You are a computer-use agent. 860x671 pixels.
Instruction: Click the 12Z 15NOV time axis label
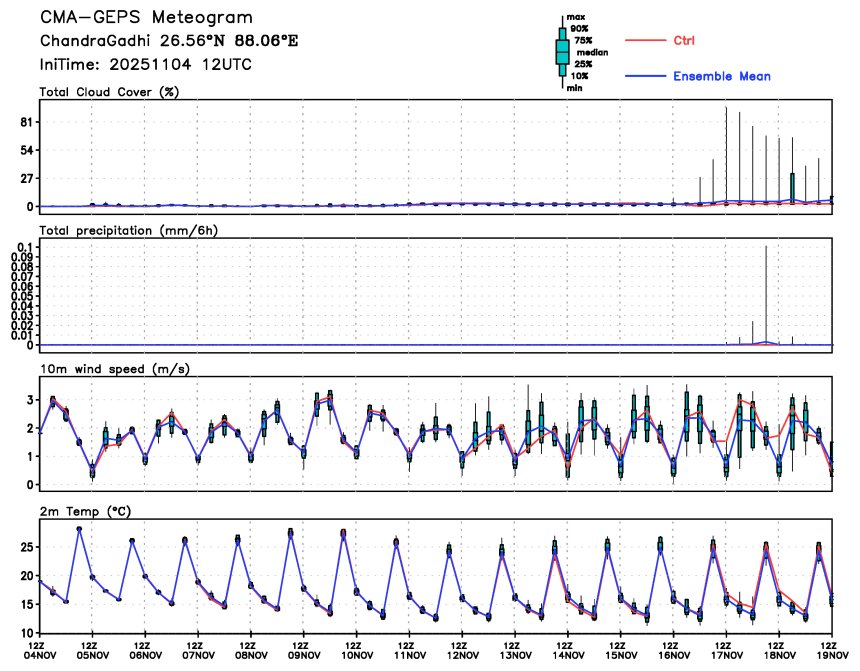point(620,651)
